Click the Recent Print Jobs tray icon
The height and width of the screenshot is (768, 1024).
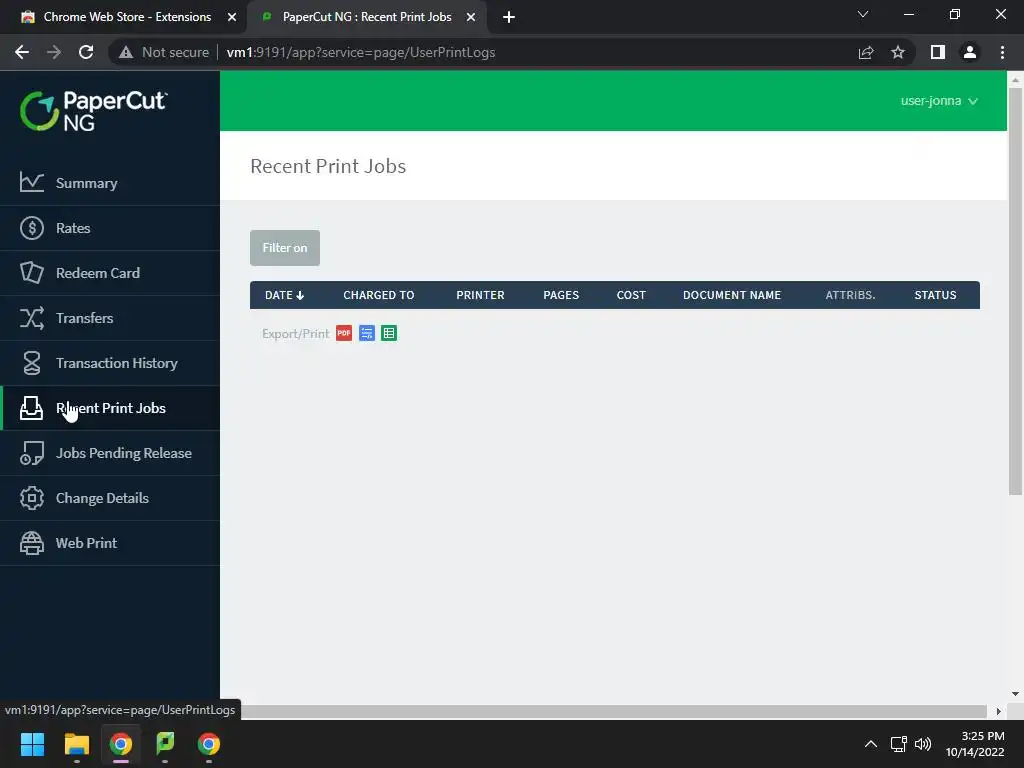coord(31,408)
